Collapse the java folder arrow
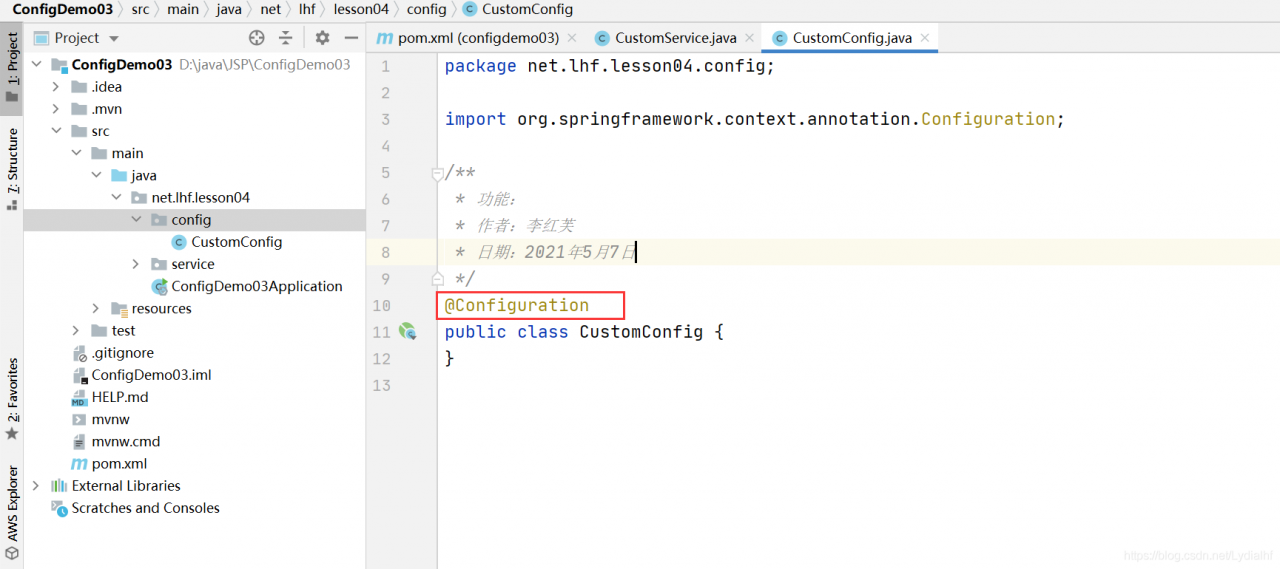The height and width of the screenshot is (569, 1280). pyautogui.click(x=97, y=175)
